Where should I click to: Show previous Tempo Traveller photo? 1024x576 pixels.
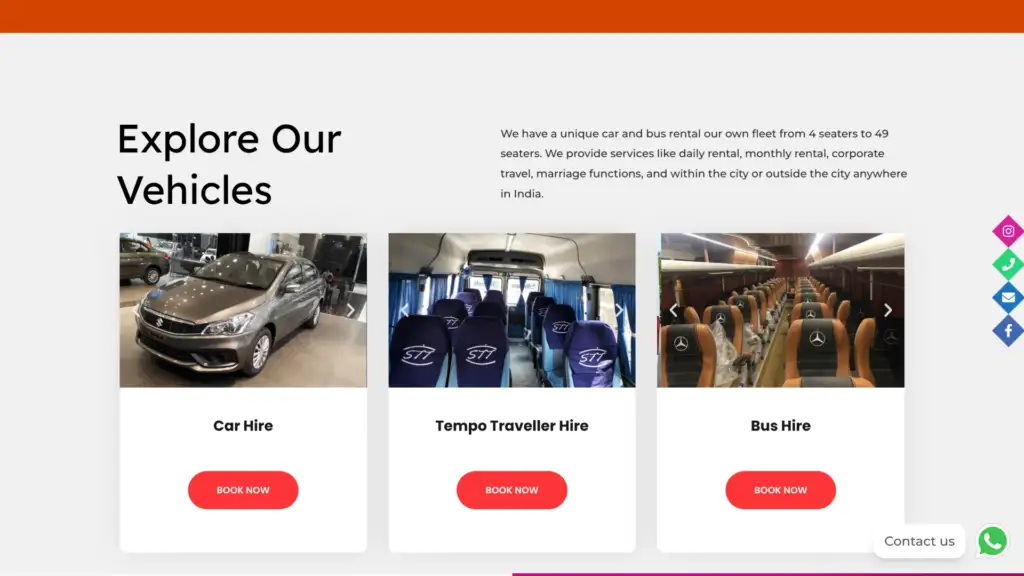pyautogui.click(x=404, y=310)
